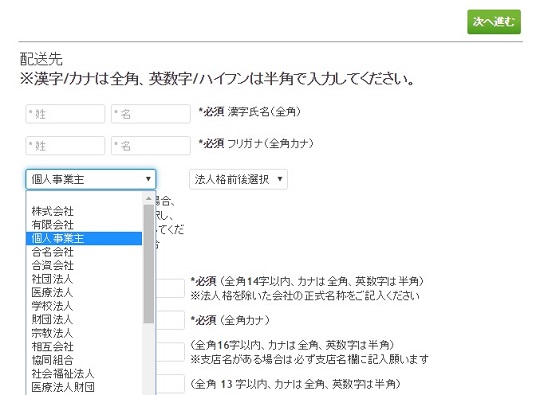Select 合名会社 from the list
Viewport: 540px width, 395px height.
[x=84, y=252]
